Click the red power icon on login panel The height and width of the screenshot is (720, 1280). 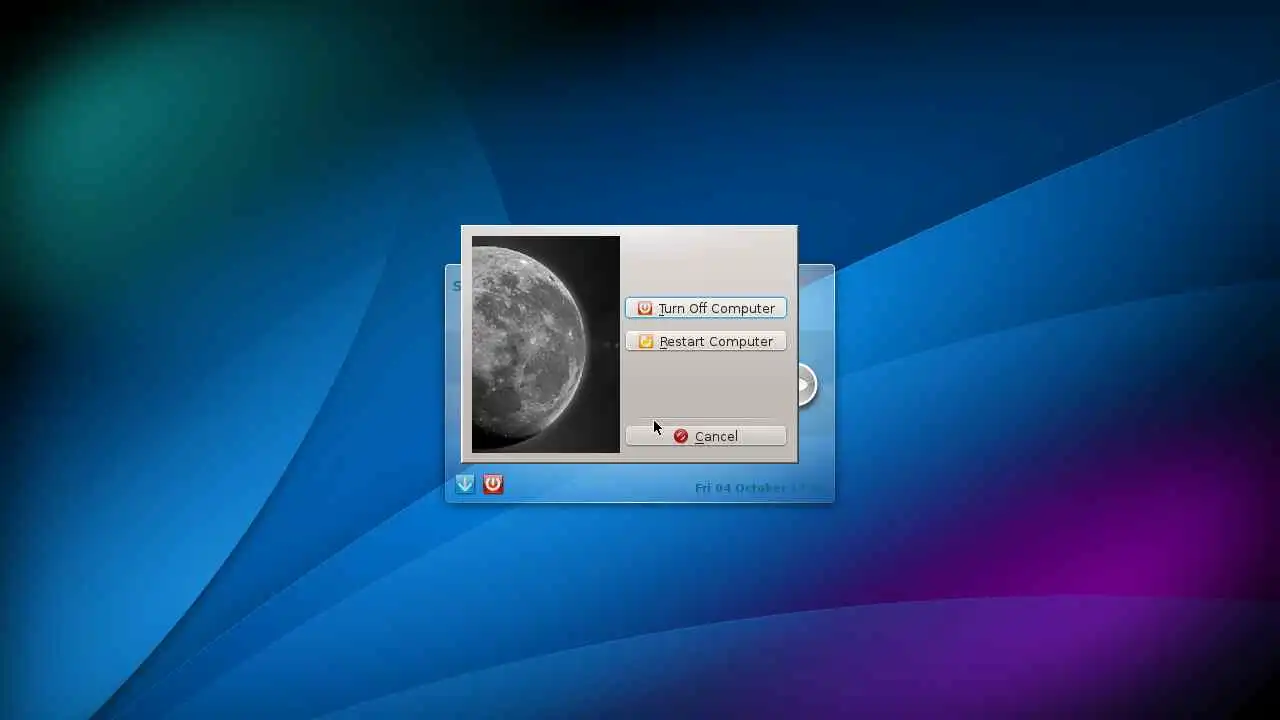pyautogui.click(x=493, y=484)
